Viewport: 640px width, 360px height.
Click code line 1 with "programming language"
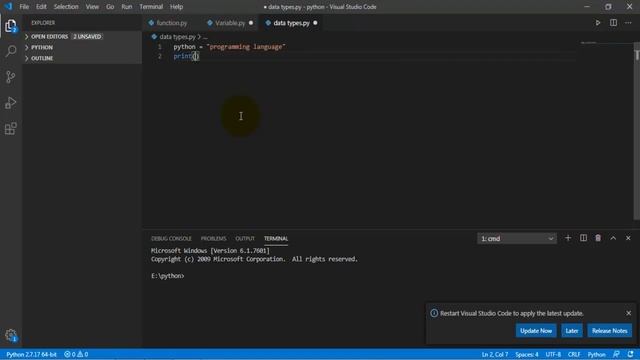(229, 47)
